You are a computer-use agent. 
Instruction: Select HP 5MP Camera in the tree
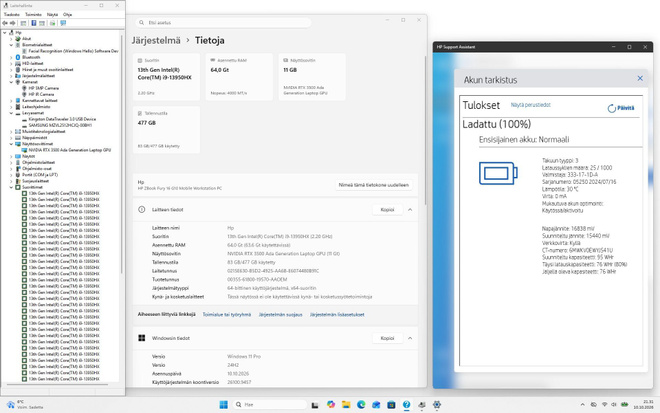click(x=44, y=88)
